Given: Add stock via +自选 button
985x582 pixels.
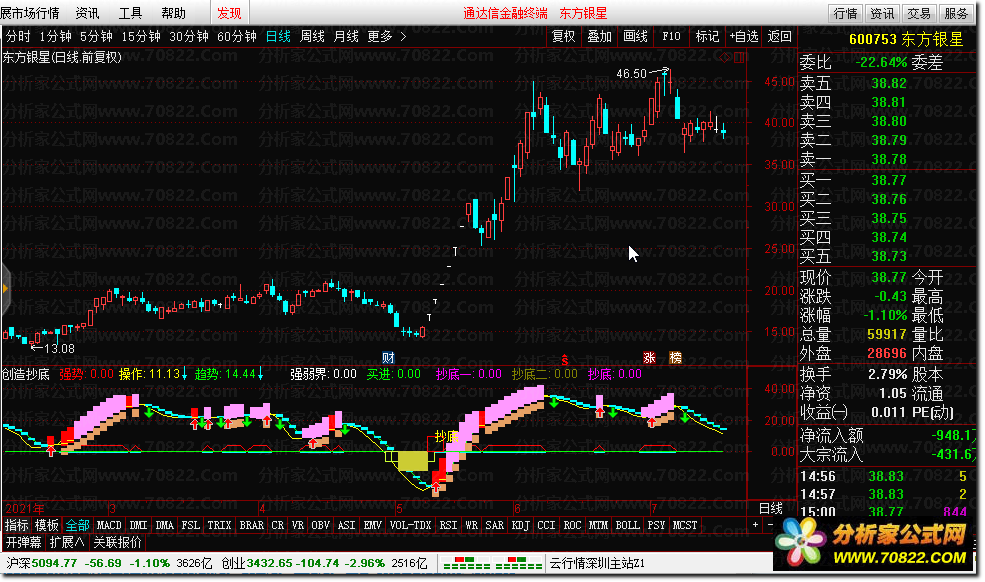Looking at the screenshot, I should click(744, 36).
